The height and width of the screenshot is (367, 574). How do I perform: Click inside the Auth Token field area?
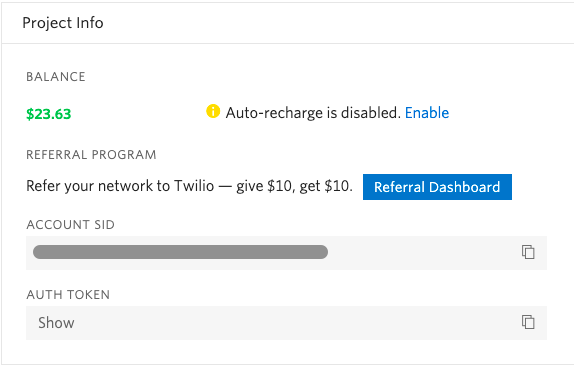[x=286, y=323]
